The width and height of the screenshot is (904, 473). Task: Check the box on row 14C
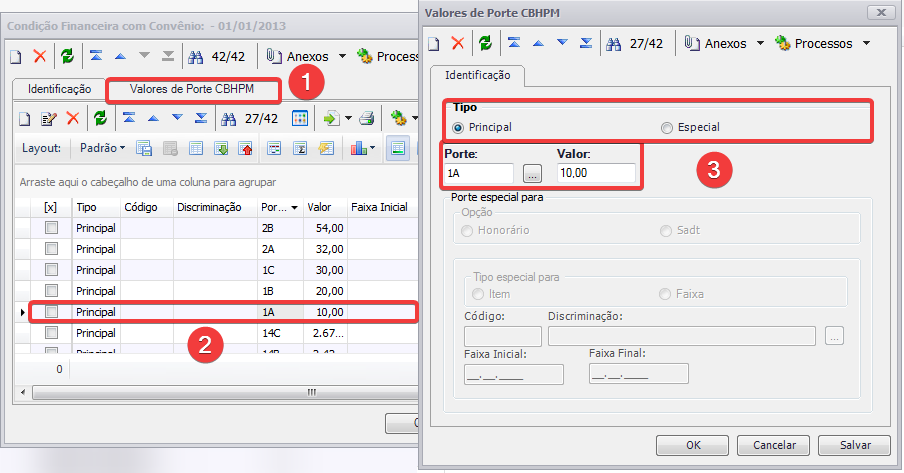pyautogui.click(x=51, y=332)
